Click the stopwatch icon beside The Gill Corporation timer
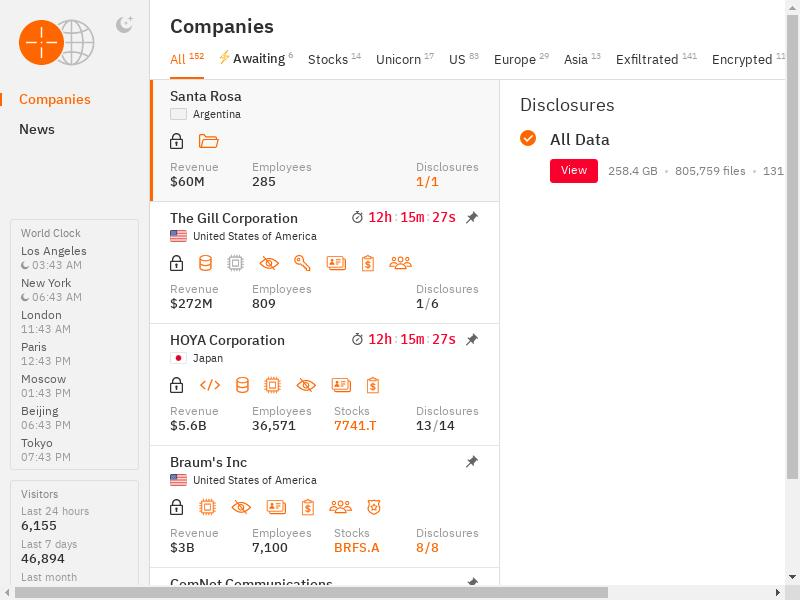The image size is (800, 600). click(x=357, y=217)
